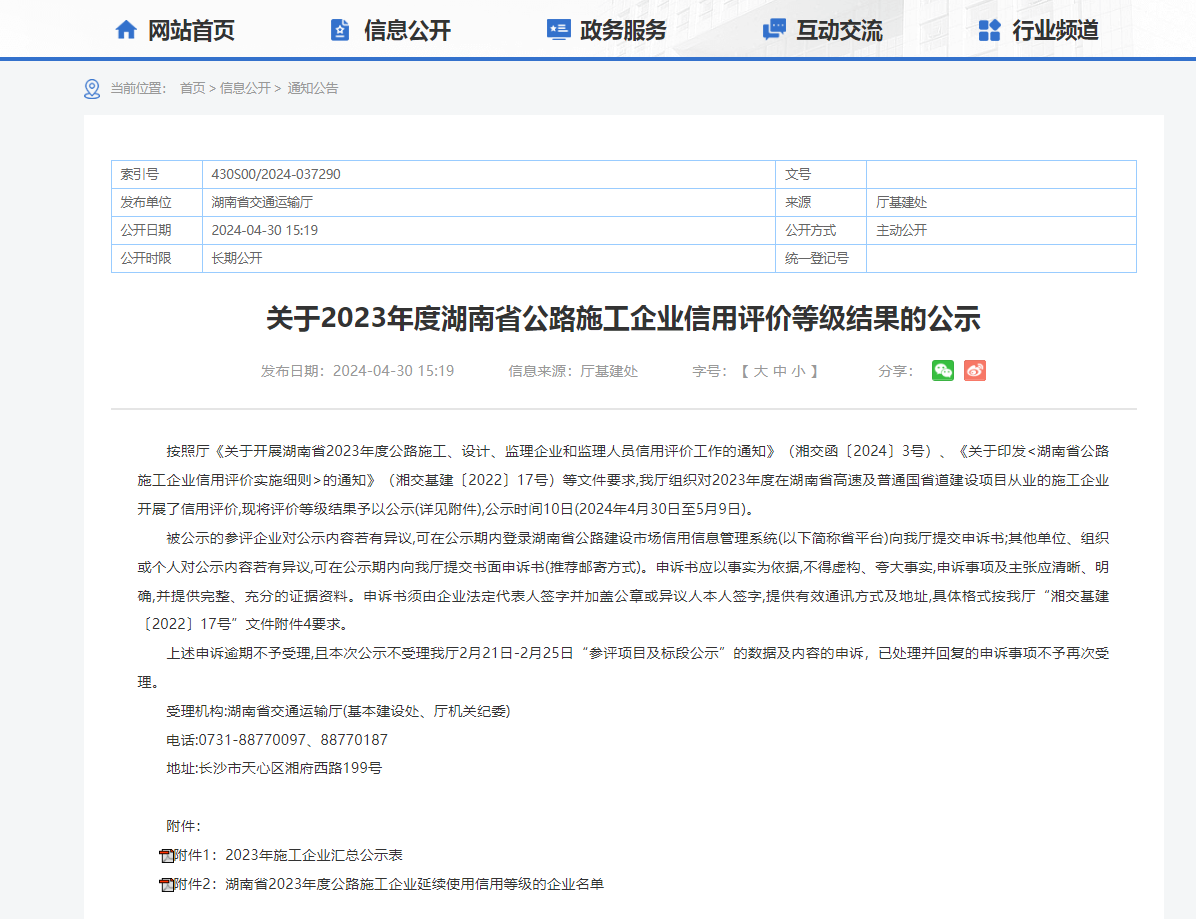This screenshot has width=1196, height=919.
Task: Click the PDF icon for 附件1
Action: pyautogui.click(x=167, y=856)
